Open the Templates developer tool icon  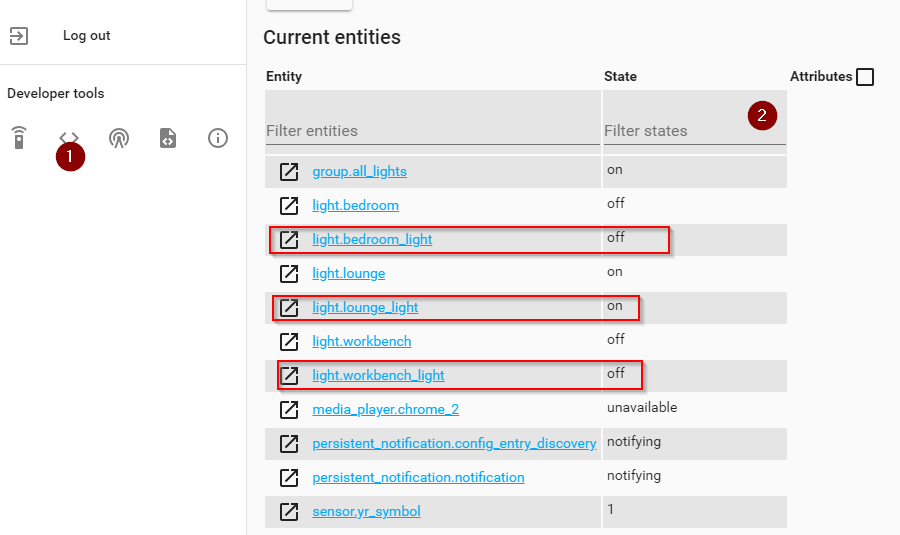[168, 138]
